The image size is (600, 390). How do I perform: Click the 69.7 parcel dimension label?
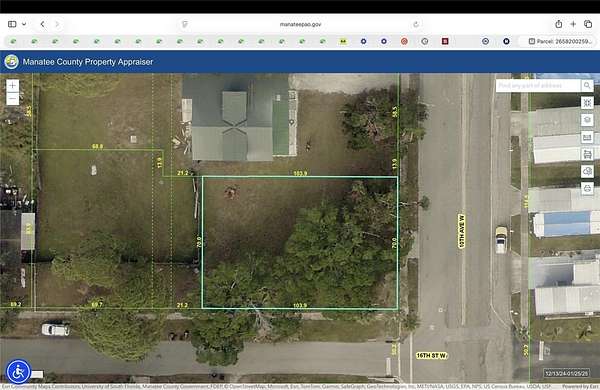coord(97,305)
